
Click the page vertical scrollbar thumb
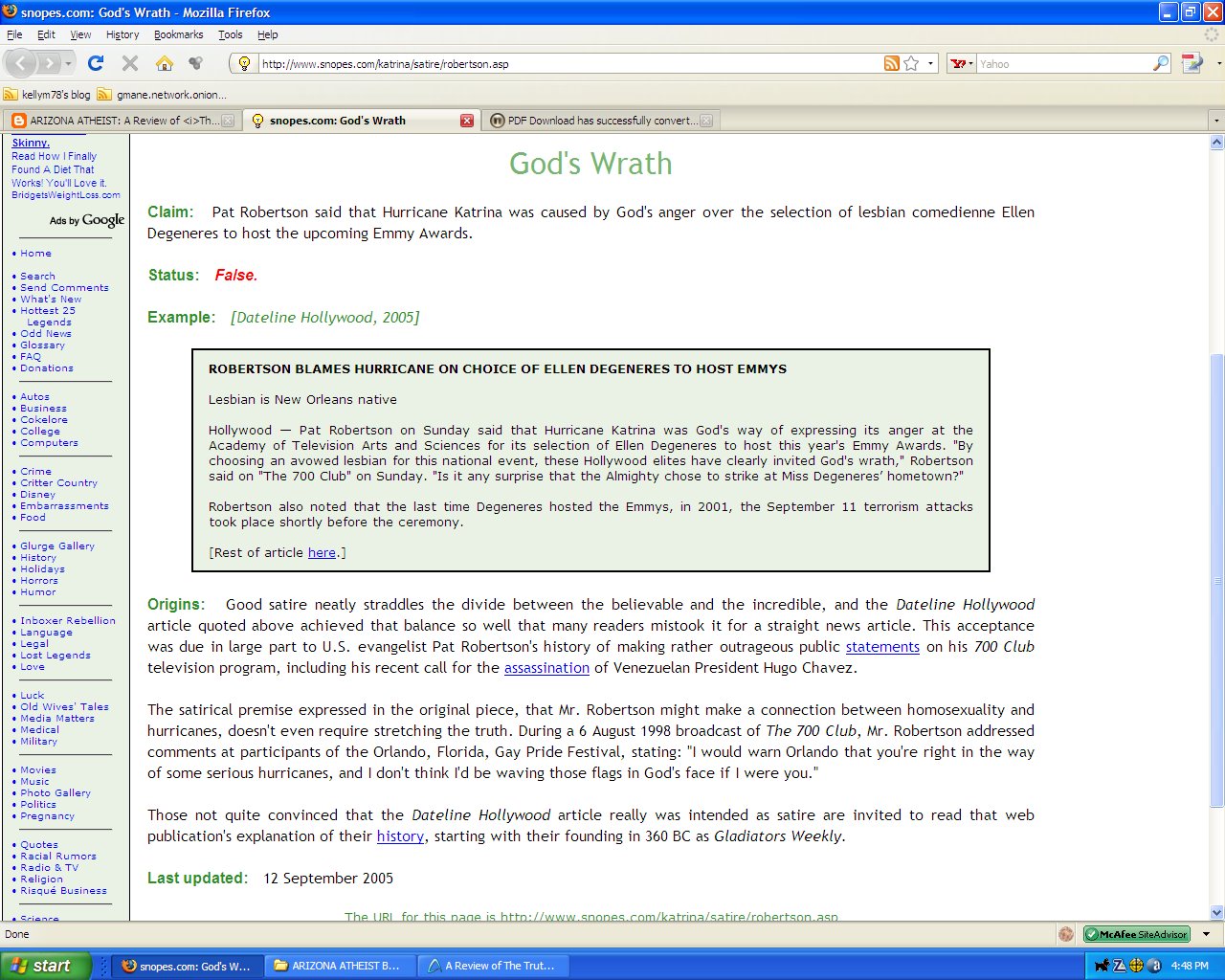1216,580
